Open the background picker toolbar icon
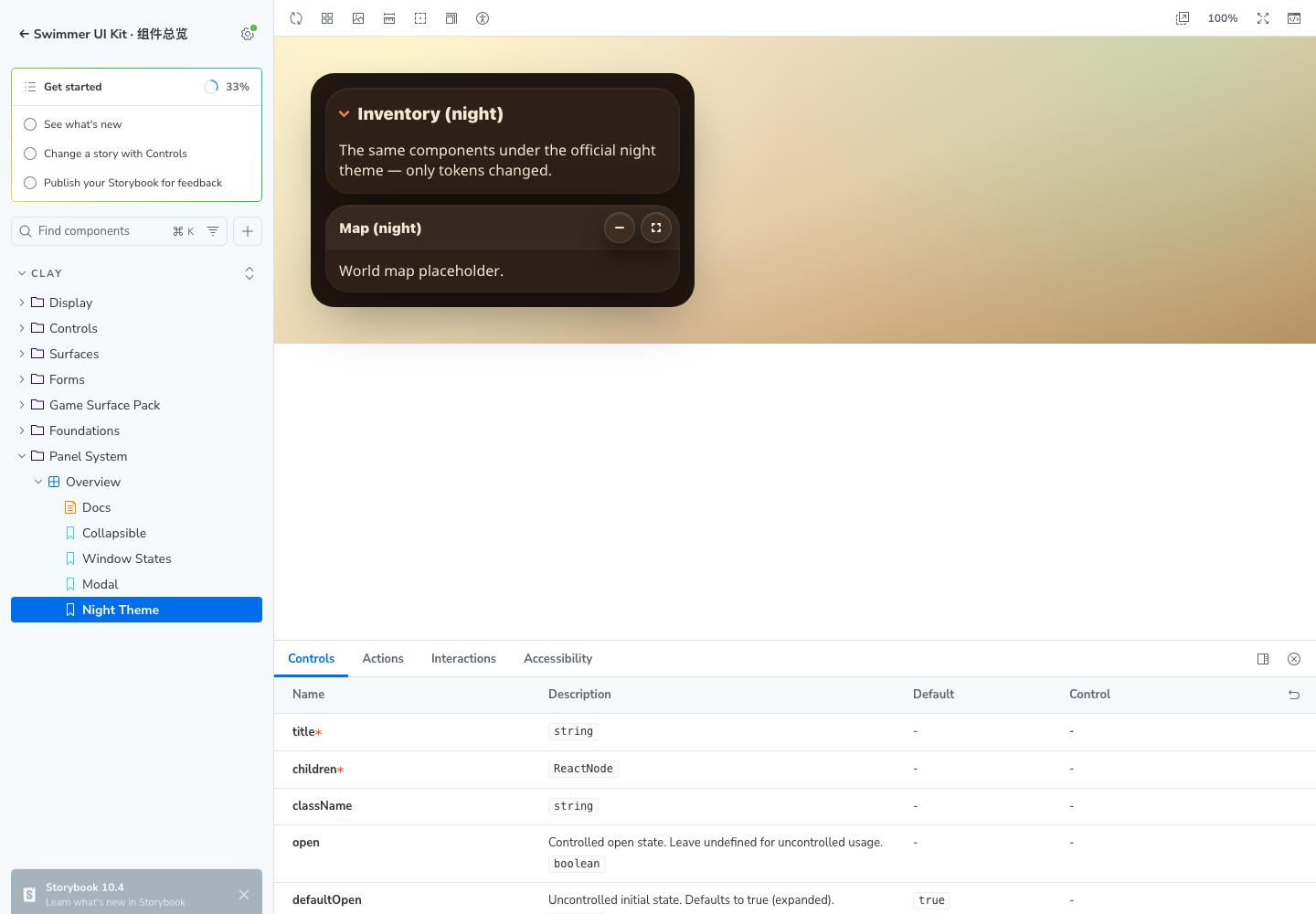Viewport: 1316px width, 914px height. [x=358, y=18]
